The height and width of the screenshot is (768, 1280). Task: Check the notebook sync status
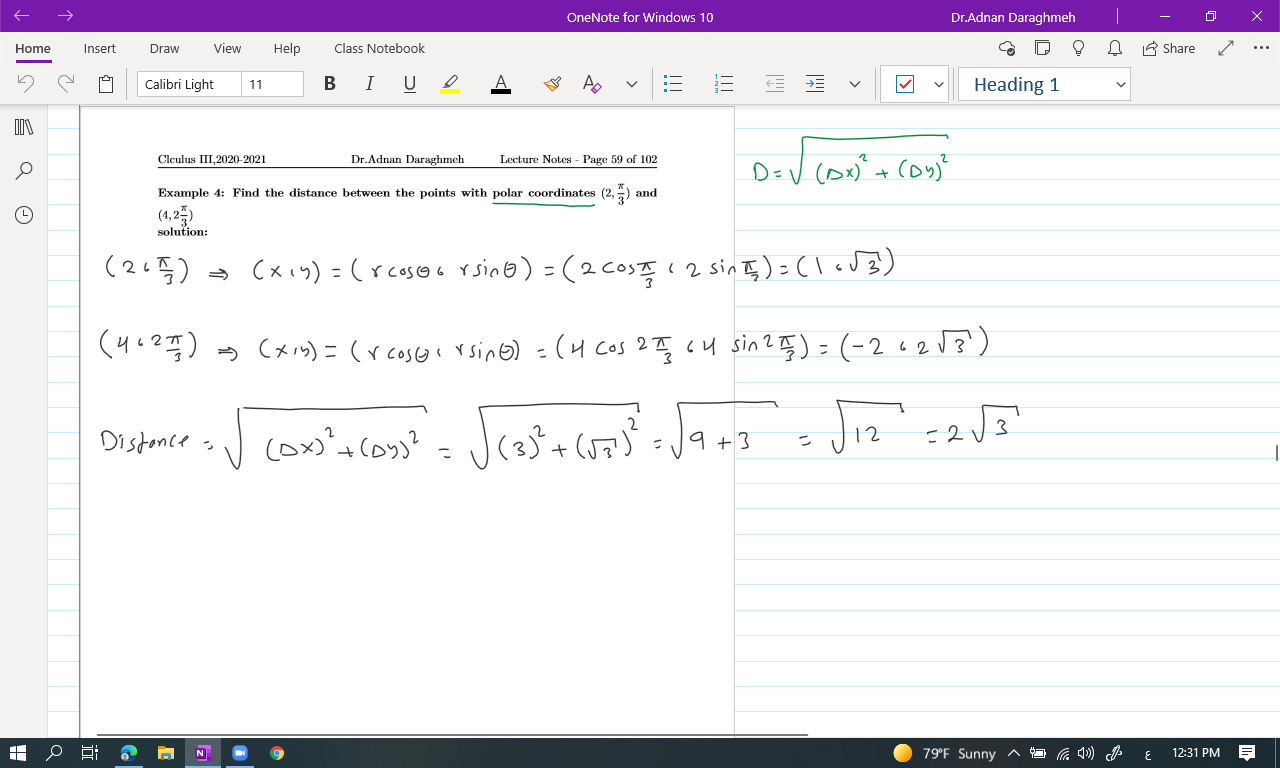(1007, 48)
